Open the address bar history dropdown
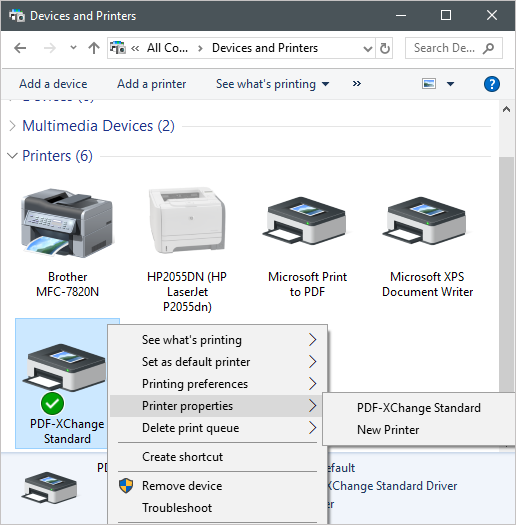Image resolution: width=516 pixels, height=525 pixels. point(368,49)
